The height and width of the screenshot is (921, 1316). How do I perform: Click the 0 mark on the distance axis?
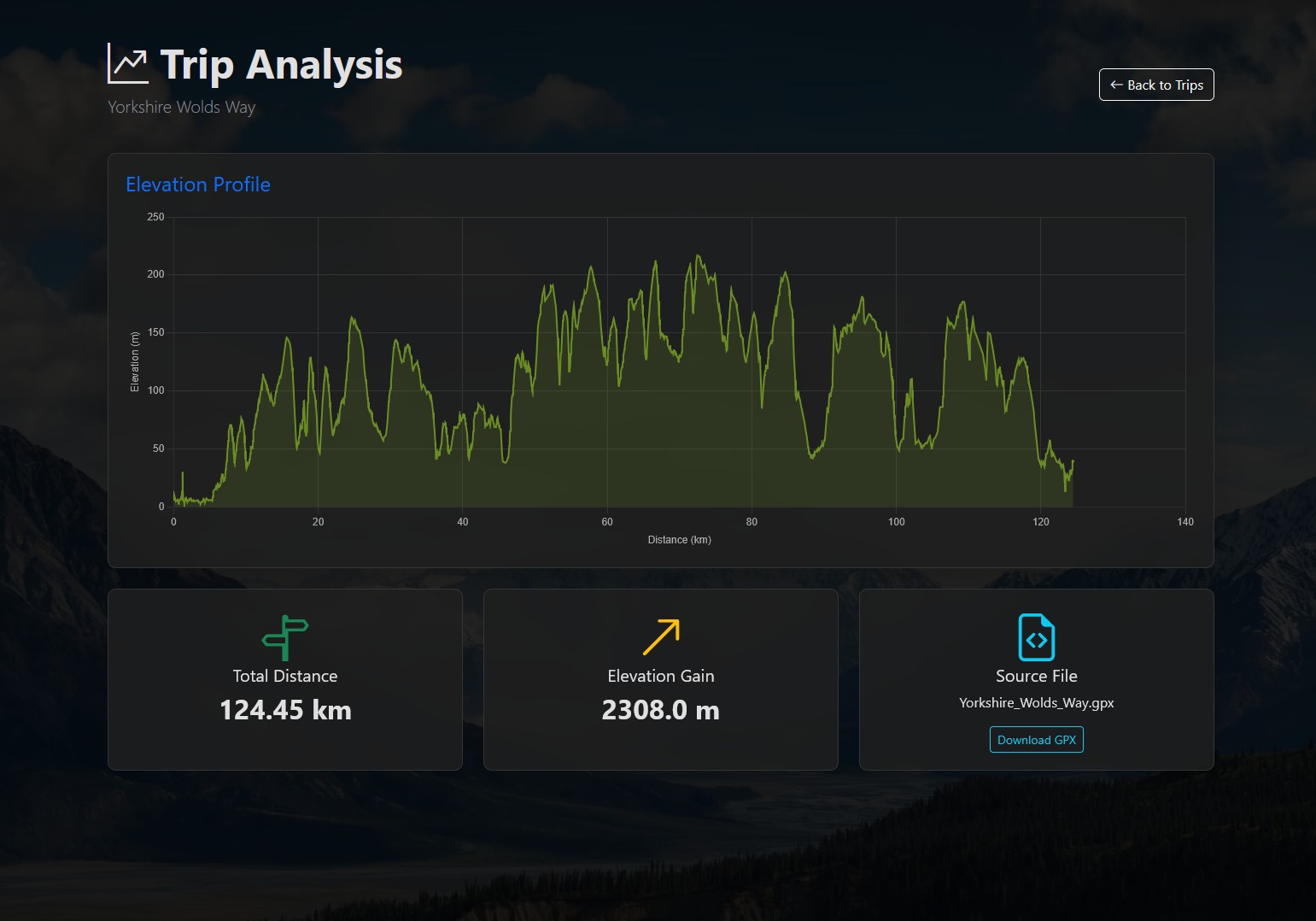coord(173,521)
